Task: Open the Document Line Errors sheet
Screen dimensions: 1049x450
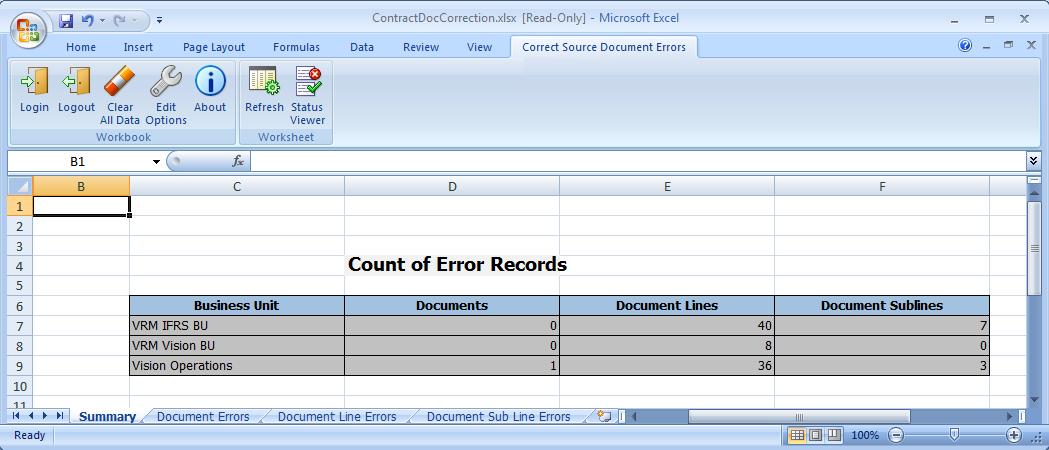Action: coord(337,417)
